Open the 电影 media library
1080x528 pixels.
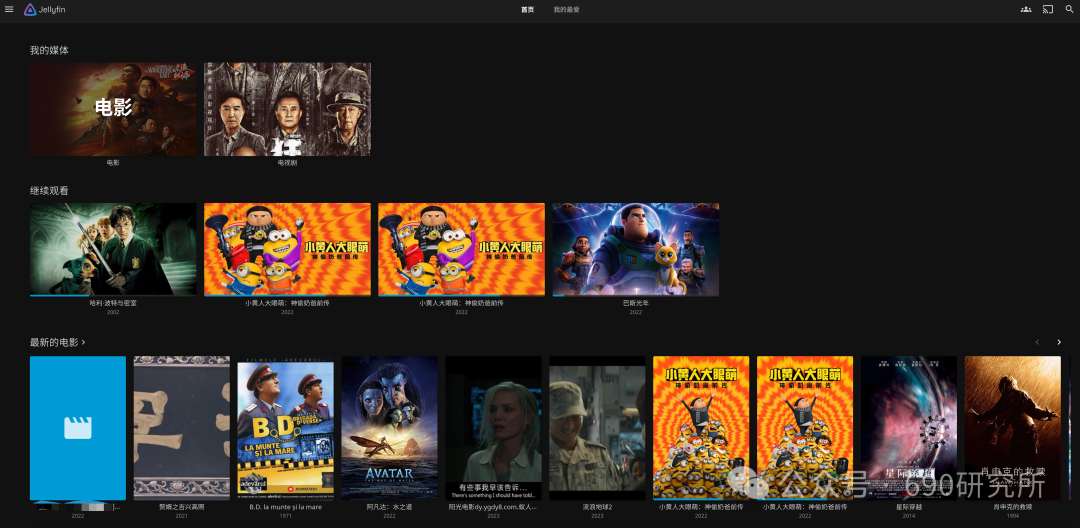[113, 109]
